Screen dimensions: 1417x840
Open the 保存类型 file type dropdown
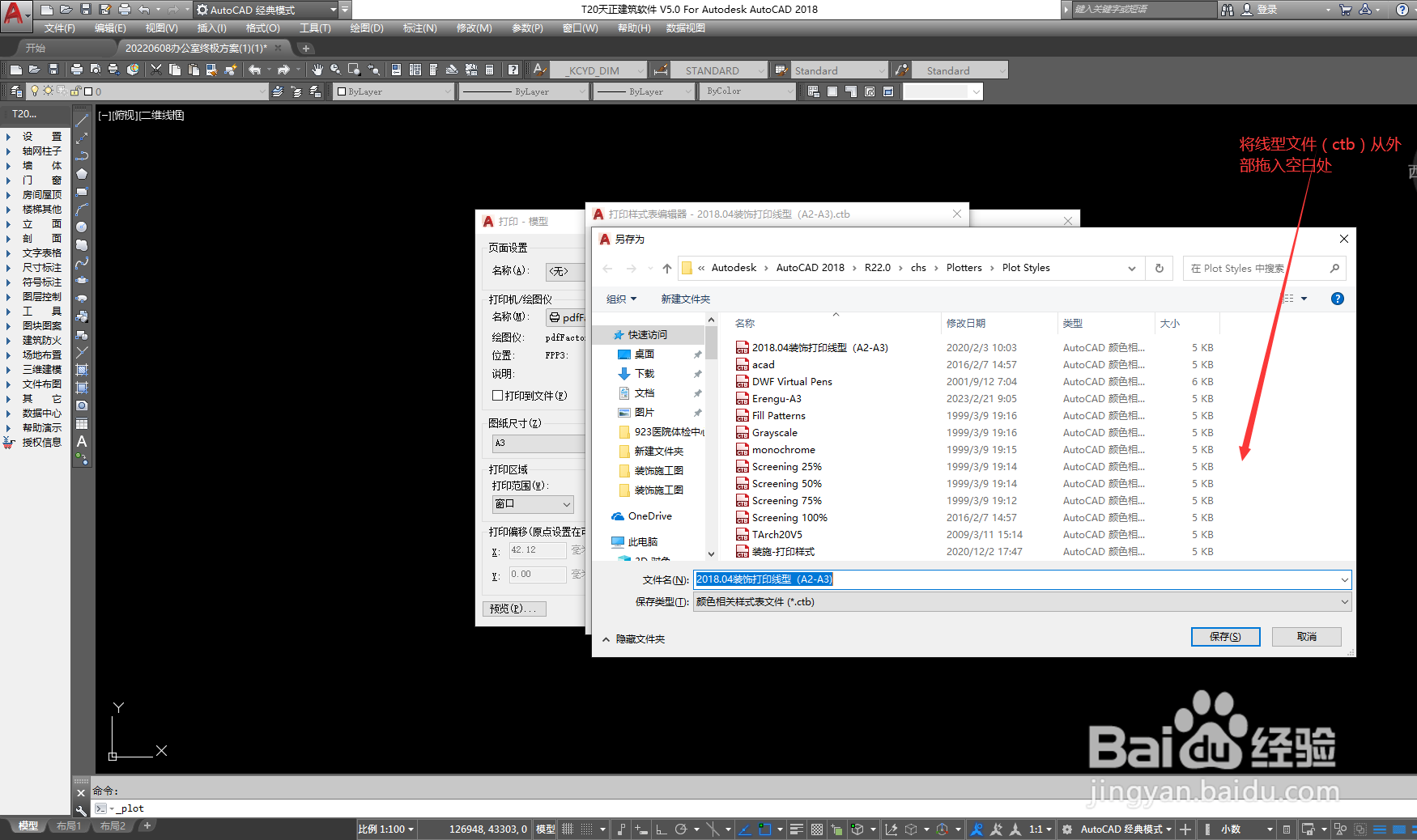click(x=1345, y=602)
